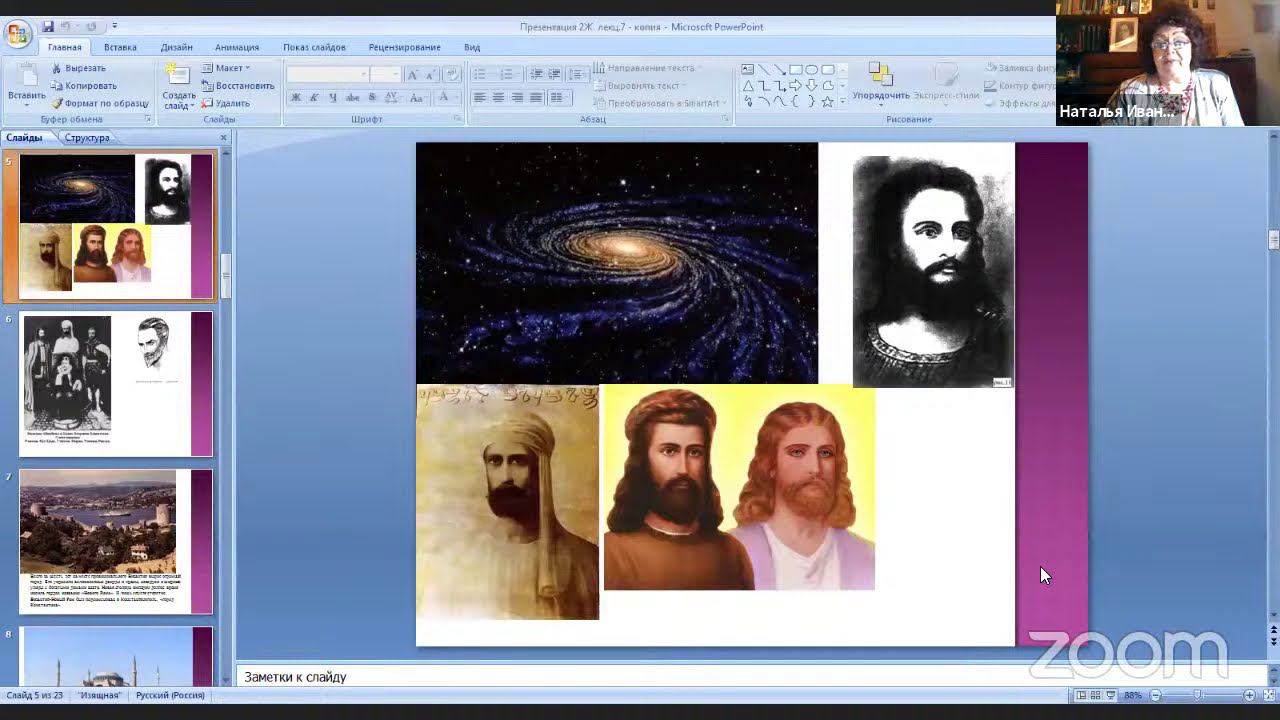Open the Quick Access Toolbar customize arrow
This screenshot has width=1280, height=720.
[114, 26]
